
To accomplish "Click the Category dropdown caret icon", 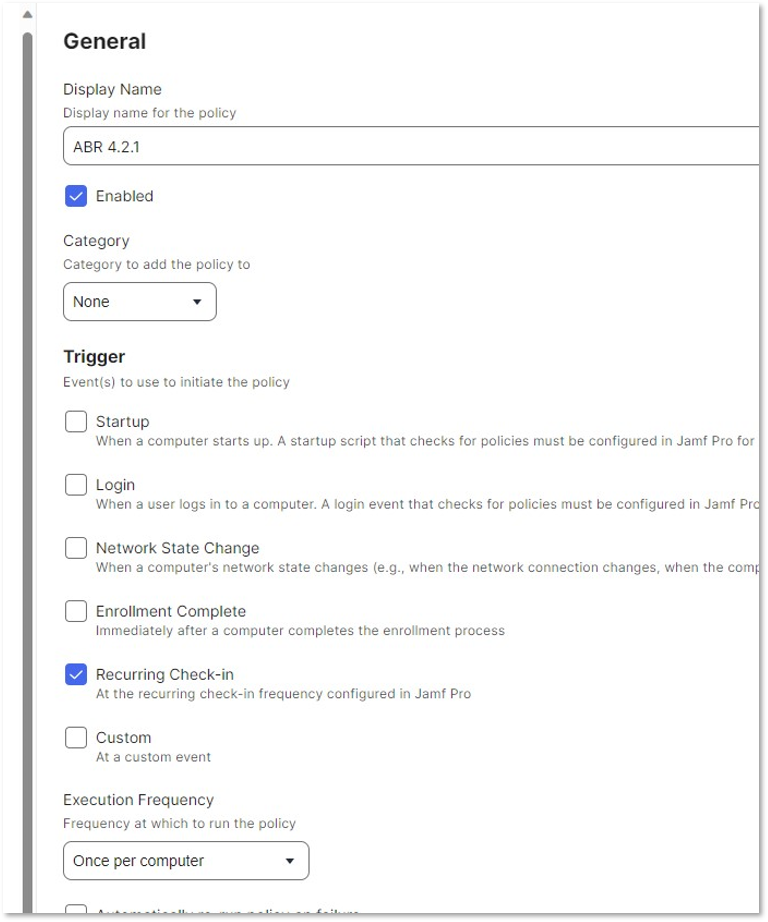I will pyautogui.click(x=197, y=302).
